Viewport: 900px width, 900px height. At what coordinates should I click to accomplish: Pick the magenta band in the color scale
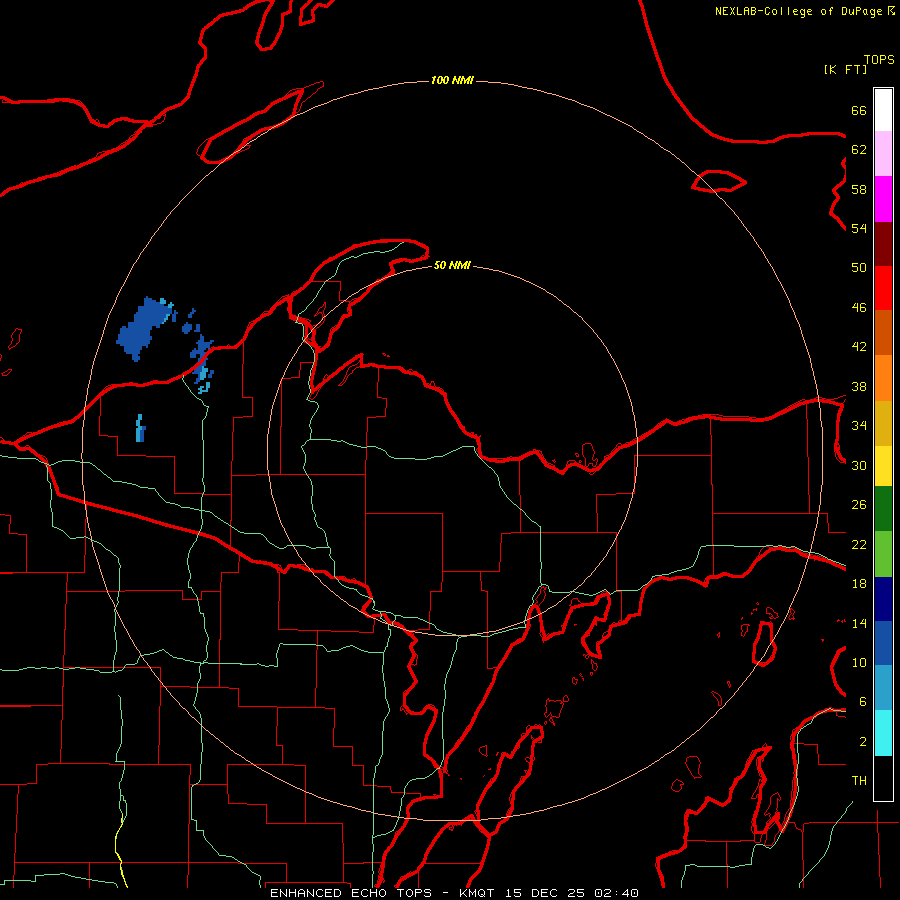(x=883, y=199)
